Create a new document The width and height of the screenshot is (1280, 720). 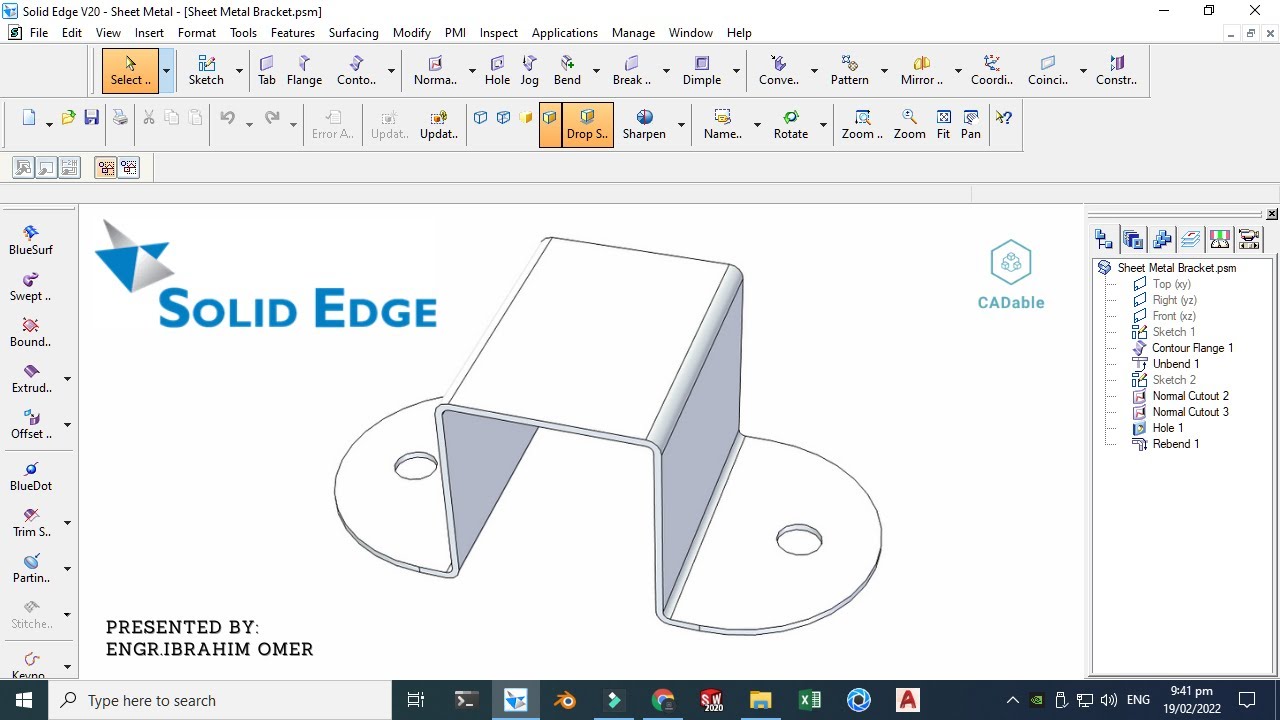[29, 118]
